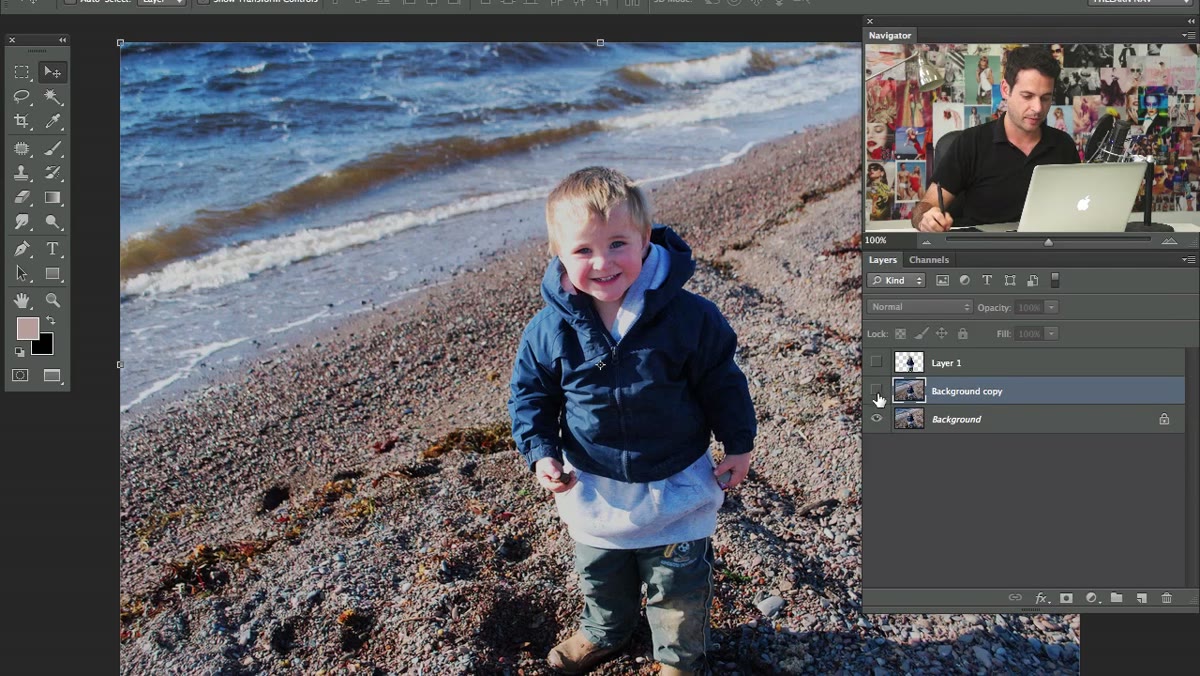The height and width of the screenshot is (676, 1200).
Task: Select the Navigator tab
Action: 890,35
